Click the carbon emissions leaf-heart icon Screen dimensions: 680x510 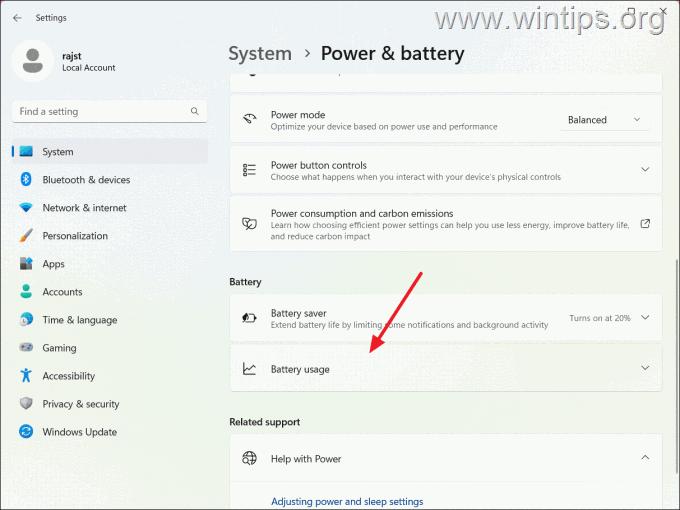(x=249, y=224)
